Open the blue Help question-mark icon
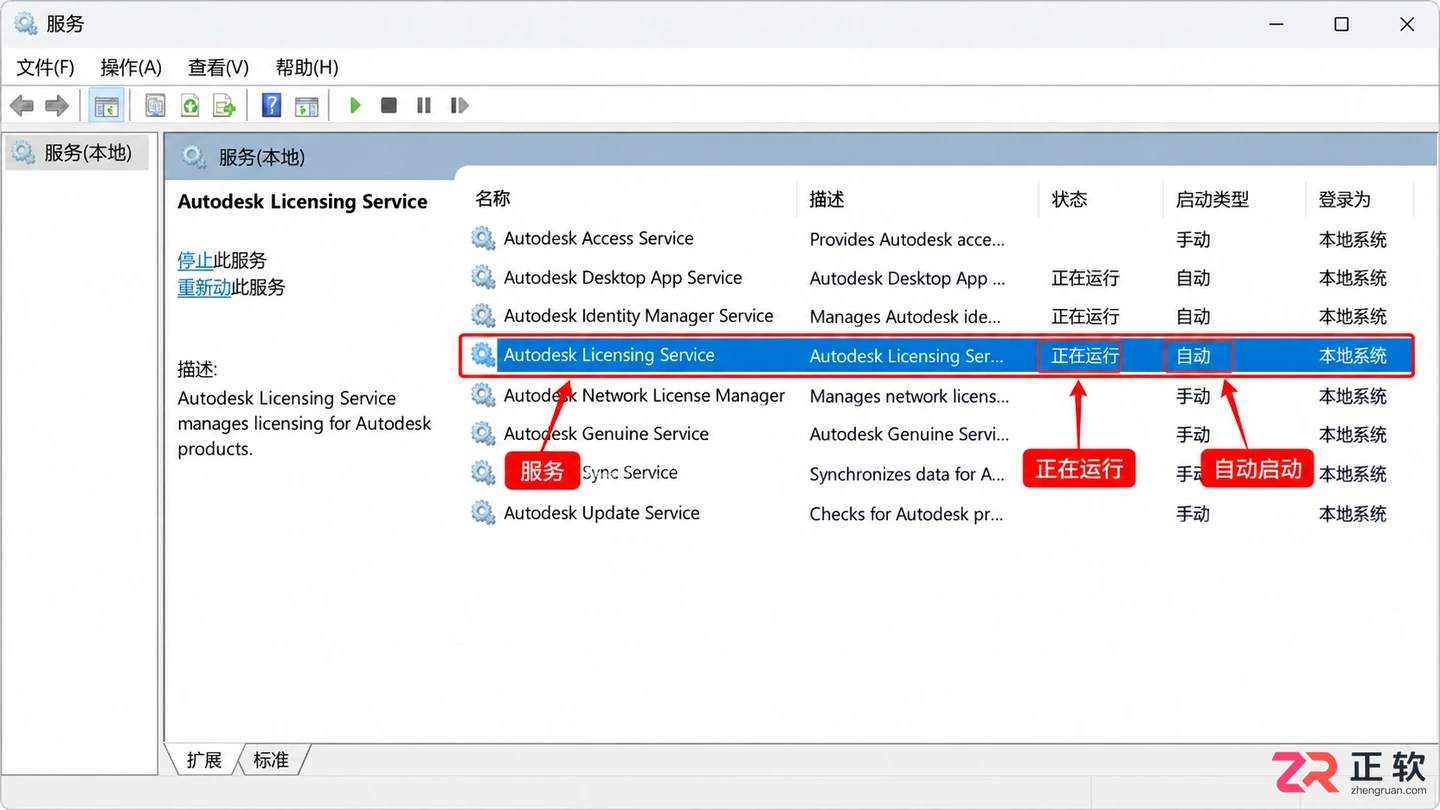 click(x=271, y=105)
